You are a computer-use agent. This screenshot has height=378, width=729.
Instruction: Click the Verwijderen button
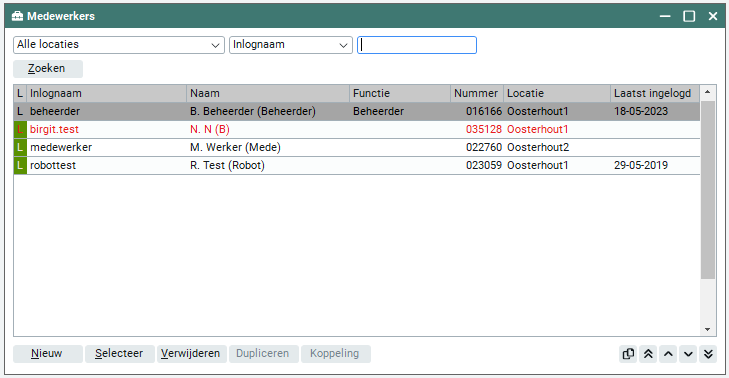point(192,354)
